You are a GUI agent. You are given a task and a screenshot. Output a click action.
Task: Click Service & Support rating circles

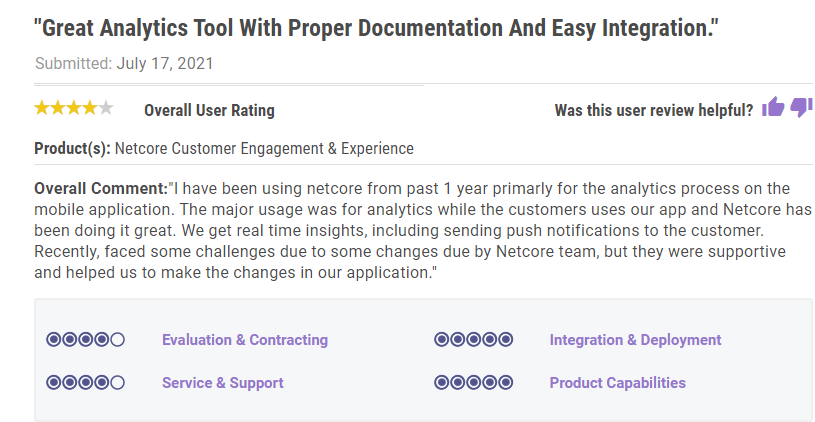point(85,383)
